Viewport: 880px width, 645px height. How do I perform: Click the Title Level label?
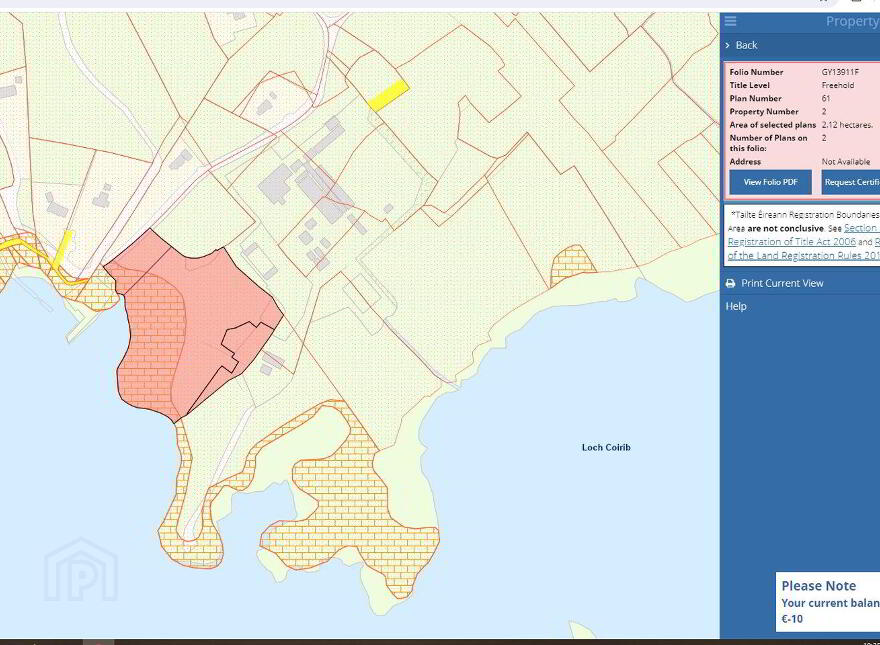point(749,85)
